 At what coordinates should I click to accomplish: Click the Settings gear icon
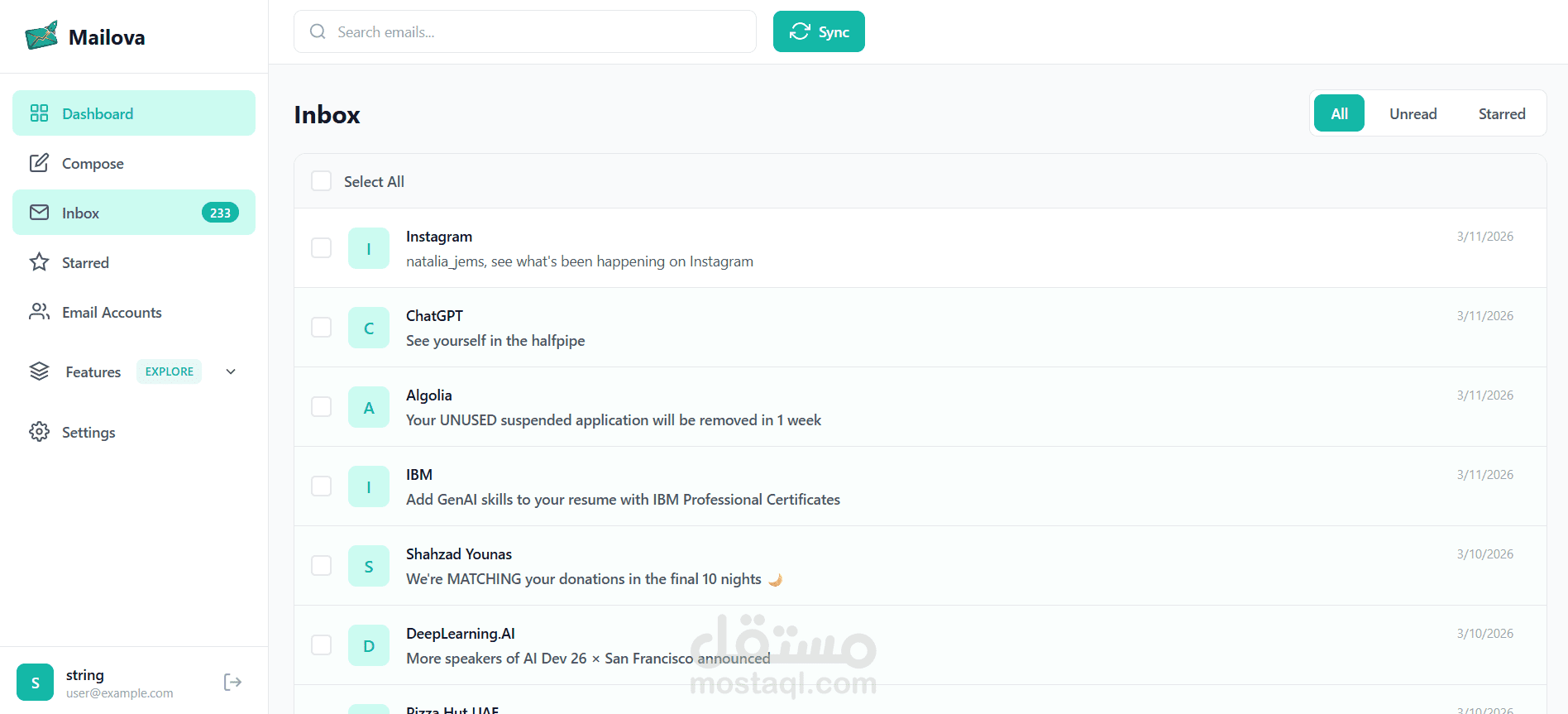pyautogui.click(x=39, y=432)
